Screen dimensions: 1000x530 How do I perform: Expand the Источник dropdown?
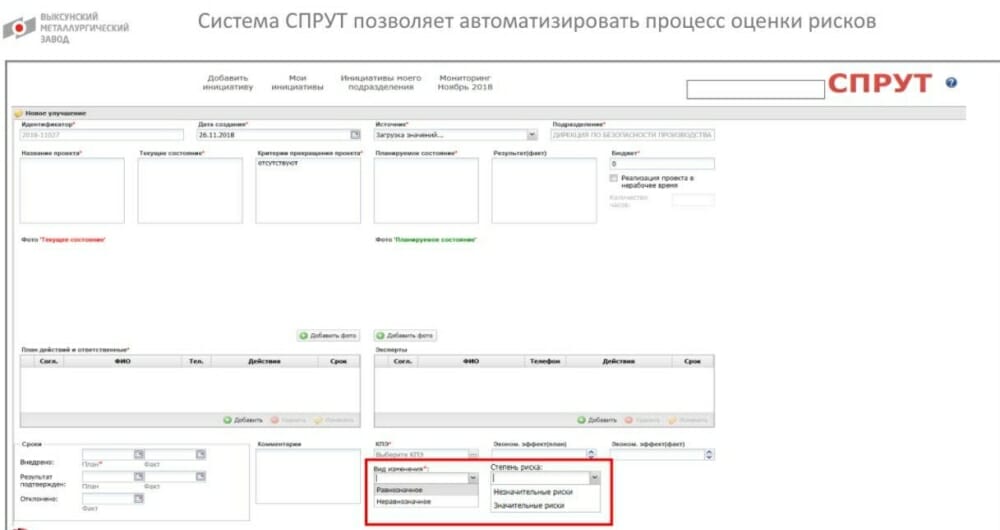pyautogui.click(x=532, y=135)
